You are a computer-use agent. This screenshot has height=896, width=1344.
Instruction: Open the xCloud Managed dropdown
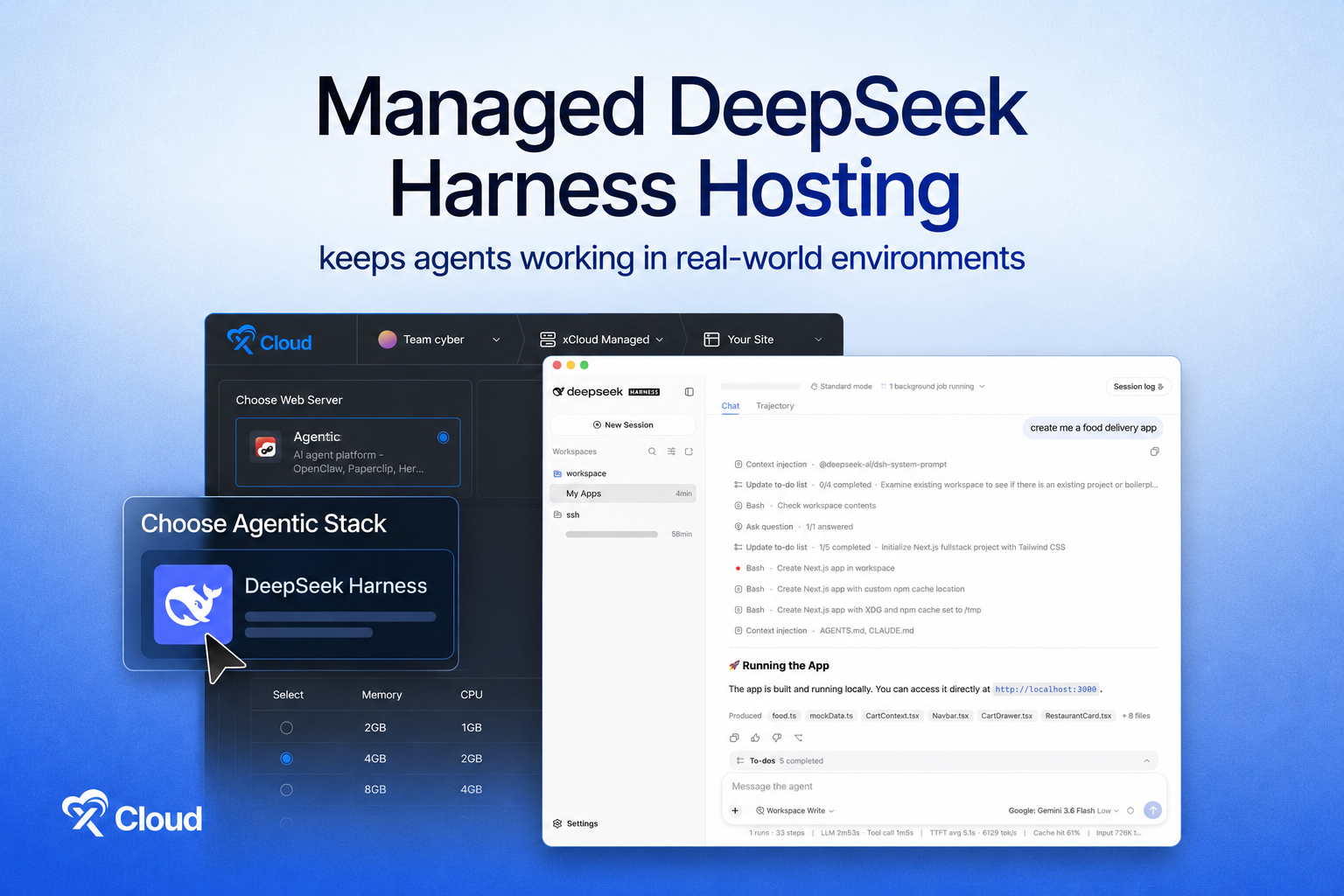tap(660, 339)
